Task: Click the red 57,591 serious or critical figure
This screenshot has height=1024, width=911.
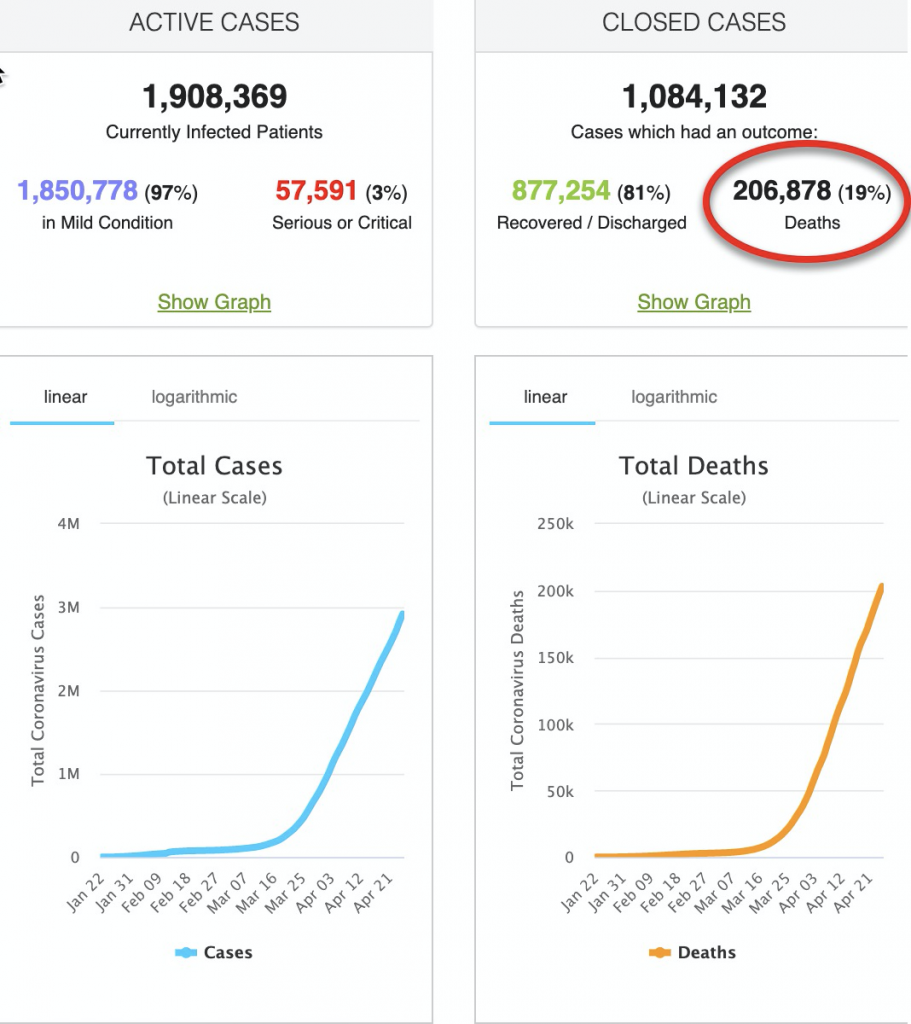Action: 315,191
